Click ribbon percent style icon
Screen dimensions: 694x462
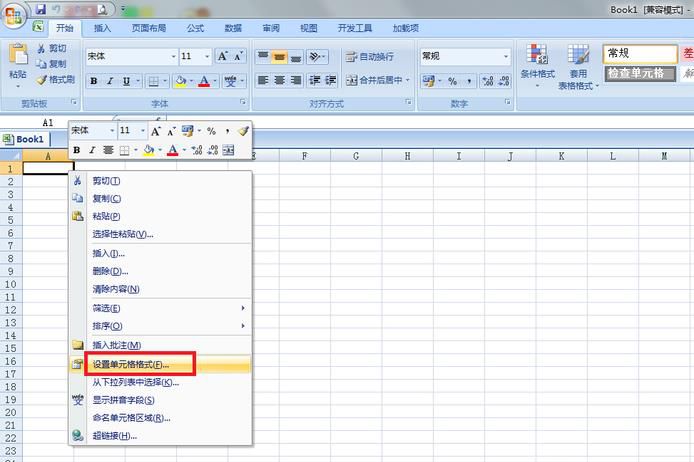(452, 81)
